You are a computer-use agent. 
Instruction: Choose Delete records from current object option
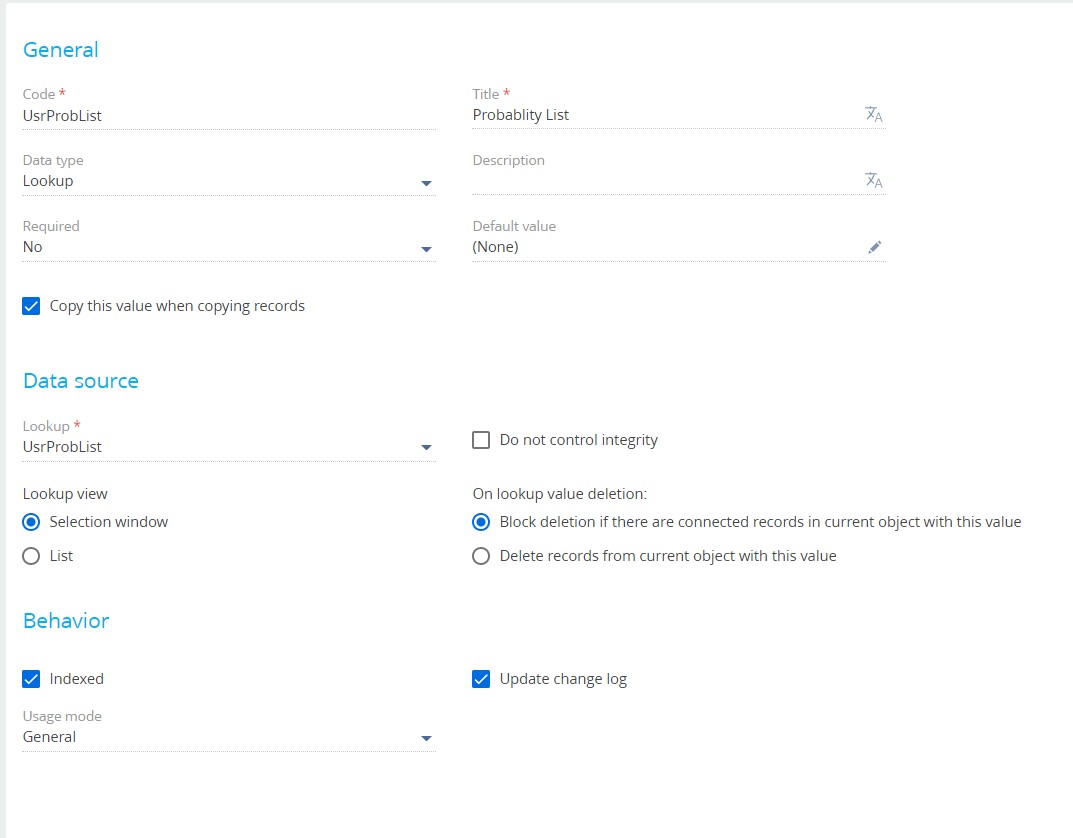coord(481,556)
